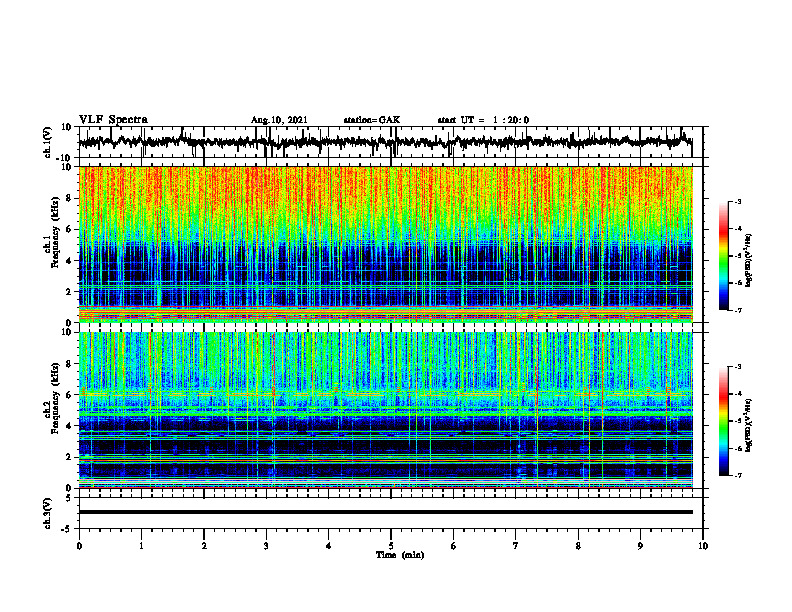Image resolution: width=792 pixels, height=612 pixels.
Task: Click the "2" kHz tick on ch.1 spectrogram
Action: click(x=69, y=292)
